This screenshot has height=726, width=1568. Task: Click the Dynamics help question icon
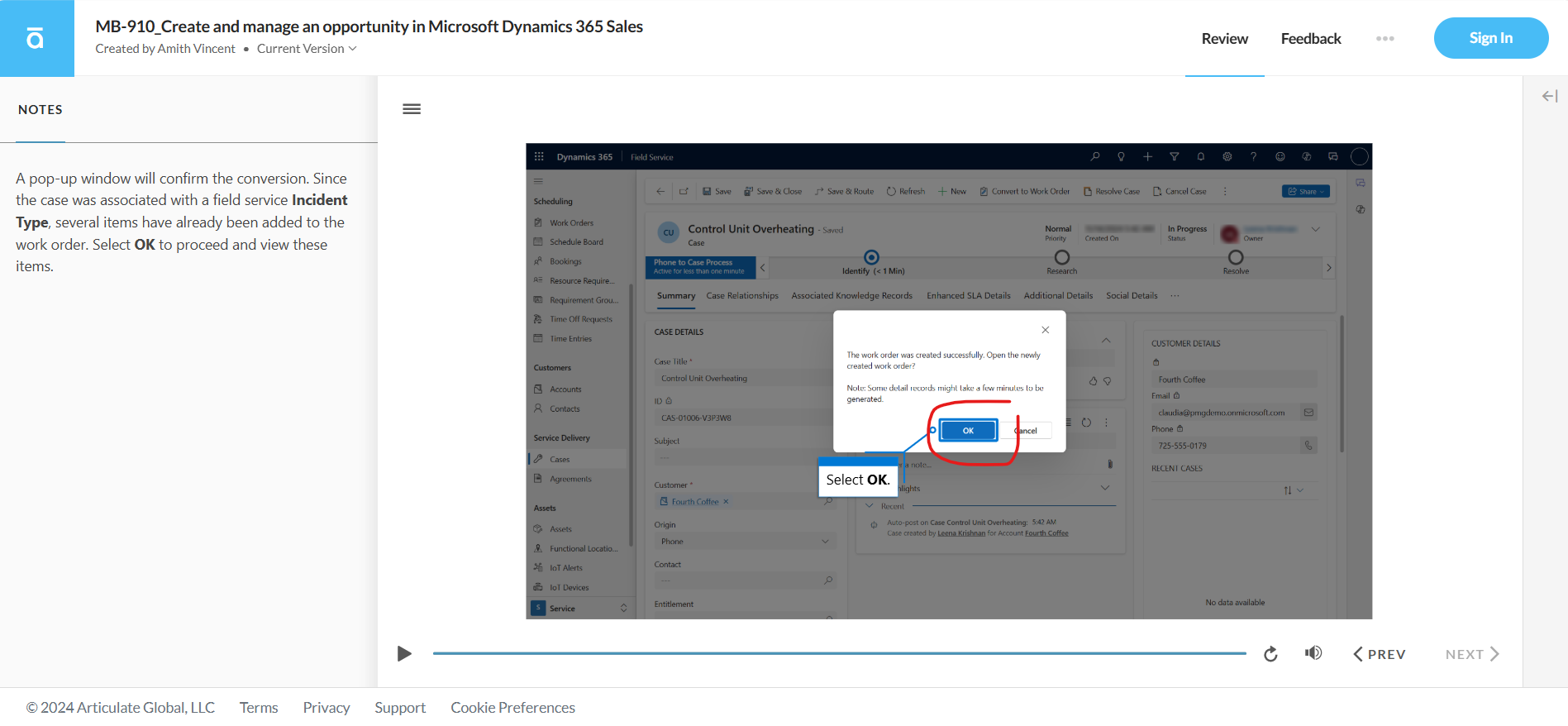pyautogui.click(x=1253, y=156)
